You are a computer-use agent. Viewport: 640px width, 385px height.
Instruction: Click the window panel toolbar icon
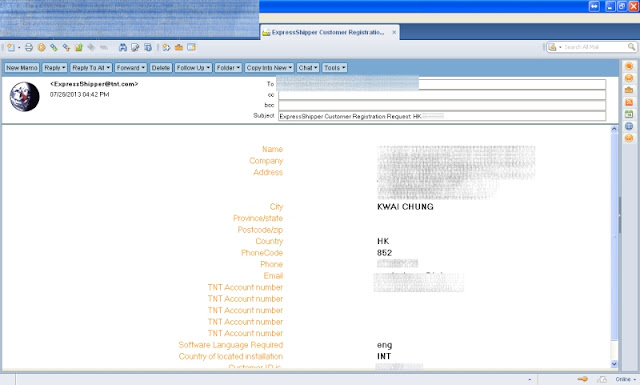pyautogui.click(x=191, y=47)
